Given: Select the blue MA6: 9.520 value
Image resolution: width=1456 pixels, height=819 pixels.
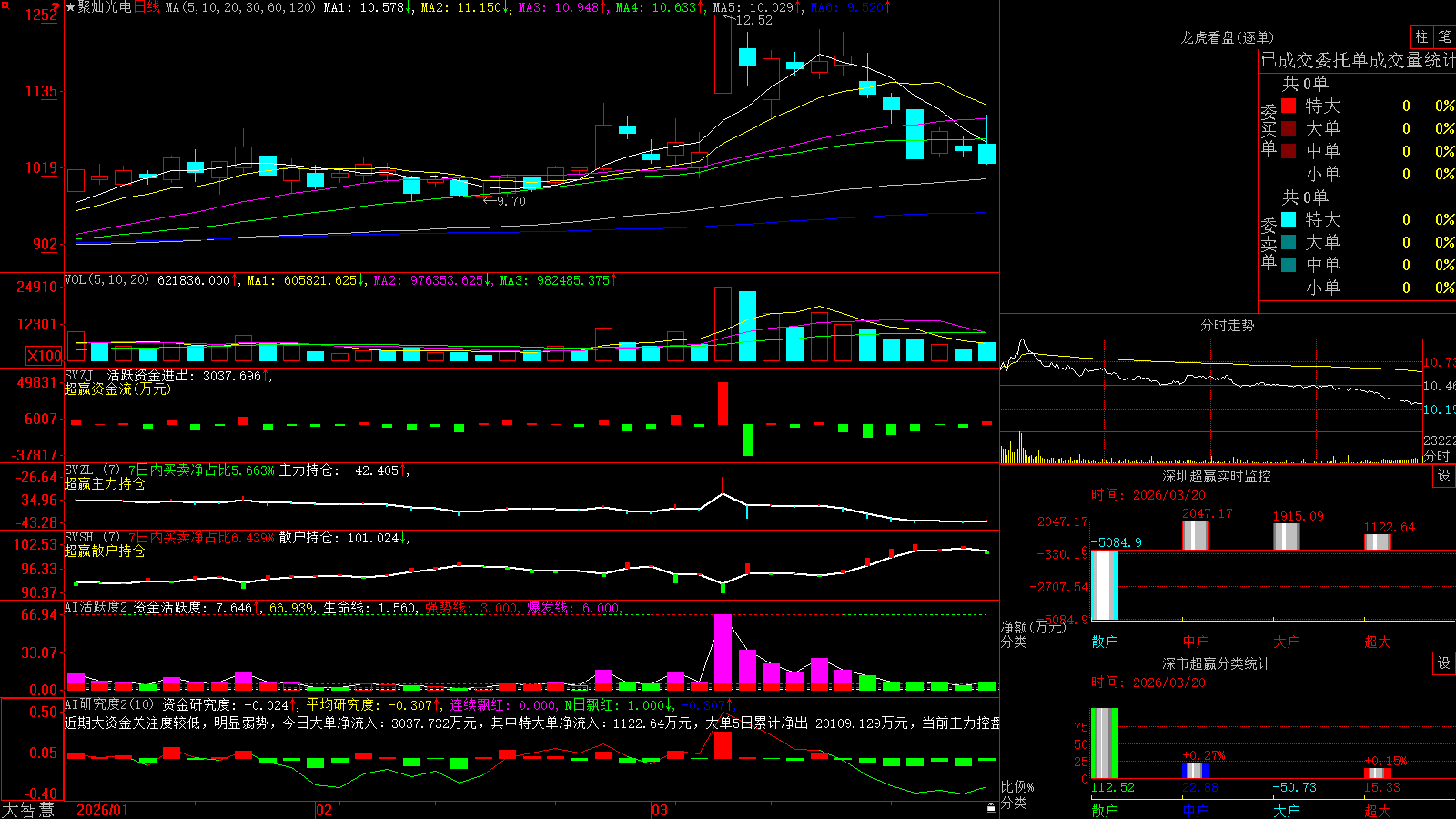Looking at the screenshot, I should pos(850,7).
